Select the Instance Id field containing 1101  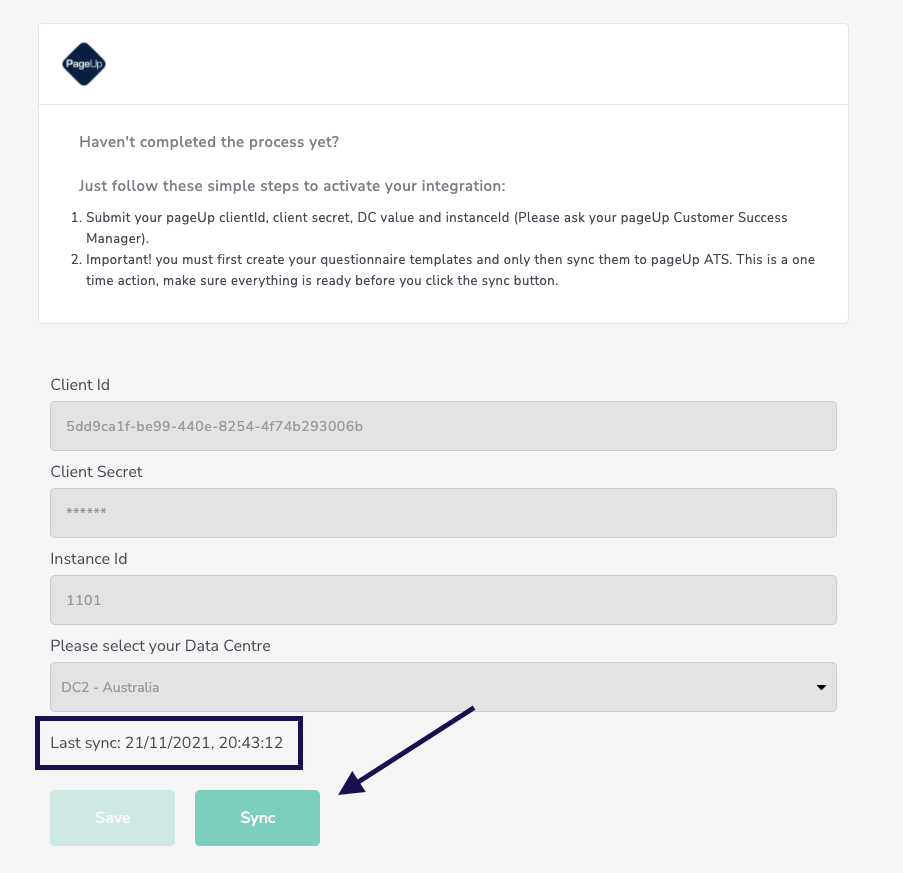click(x=443, y=600)
